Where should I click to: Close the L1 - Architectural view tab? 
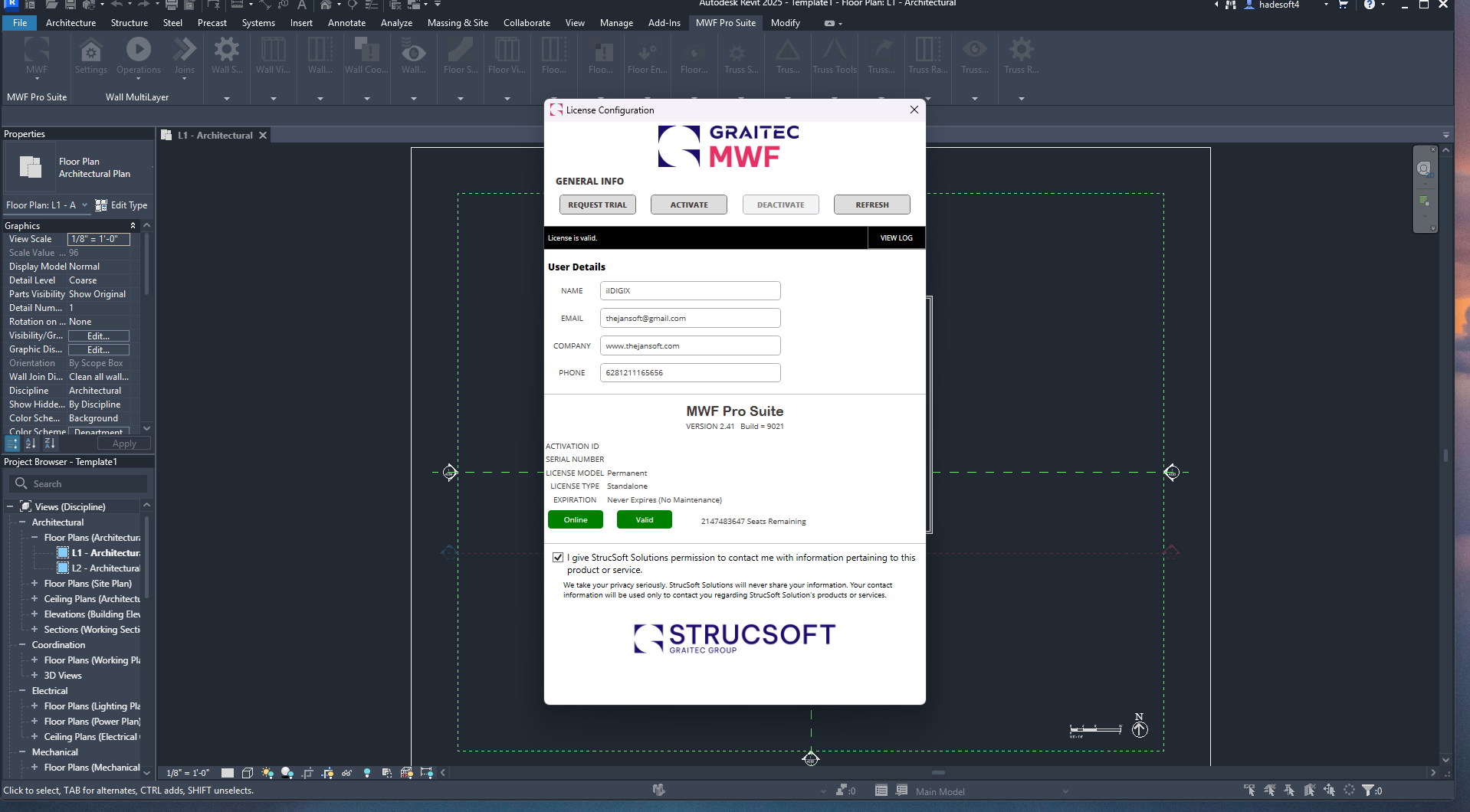263,135
